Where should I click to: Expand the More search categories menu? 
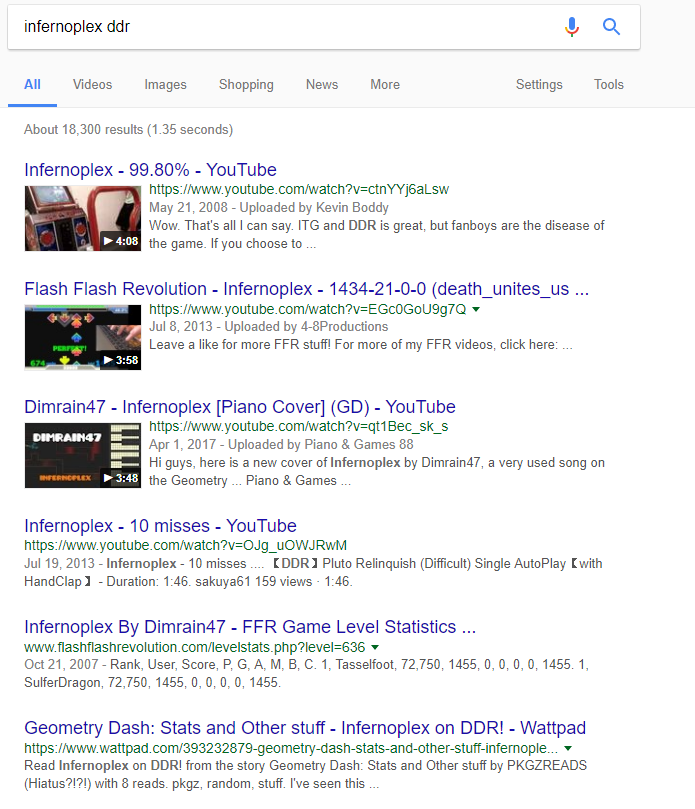coord(385,85)
